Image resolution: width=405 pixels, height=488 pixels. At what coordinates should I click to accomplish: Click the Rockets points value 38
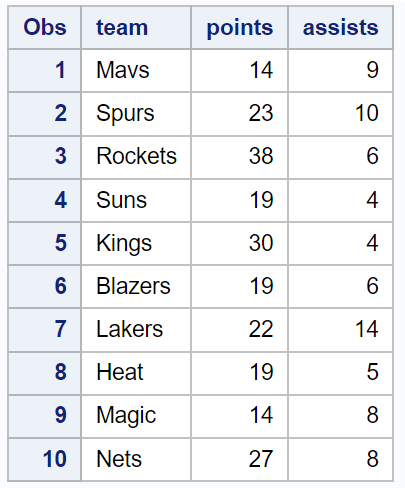pyautogui.click(x=239, y=157)
